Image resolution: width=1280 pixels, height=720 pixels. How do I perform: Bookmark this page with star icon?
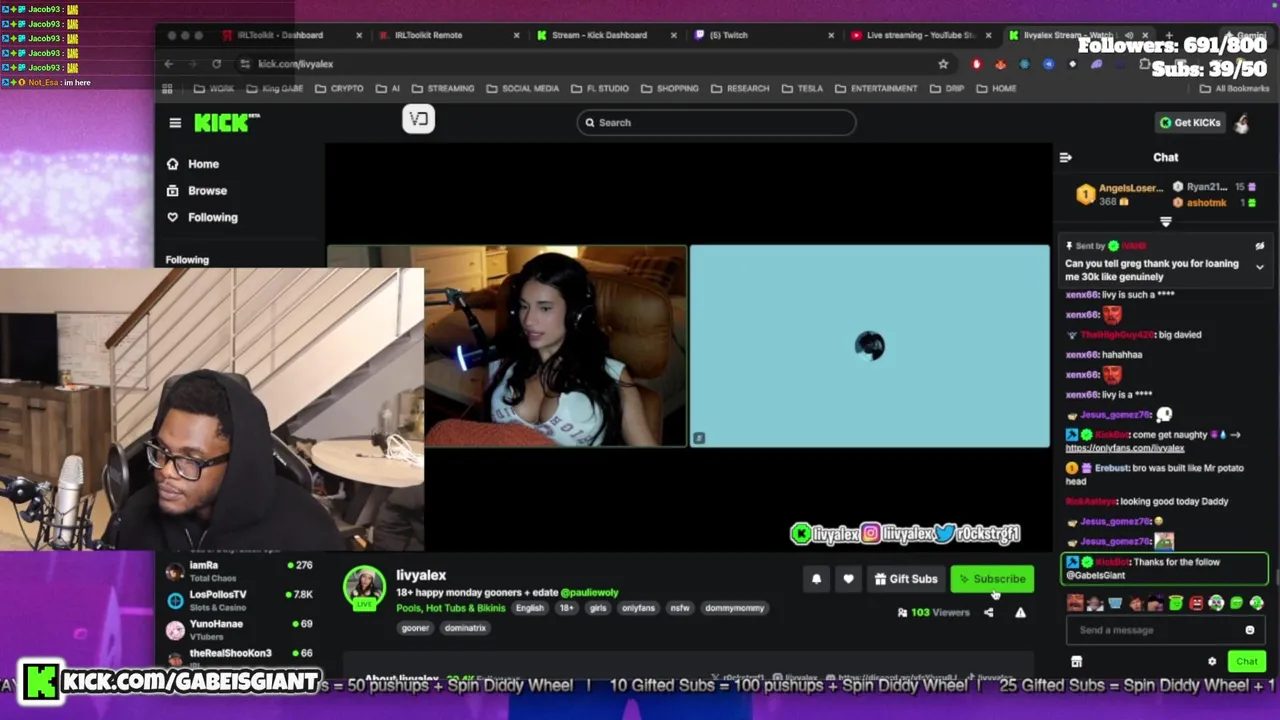(943, 64)
